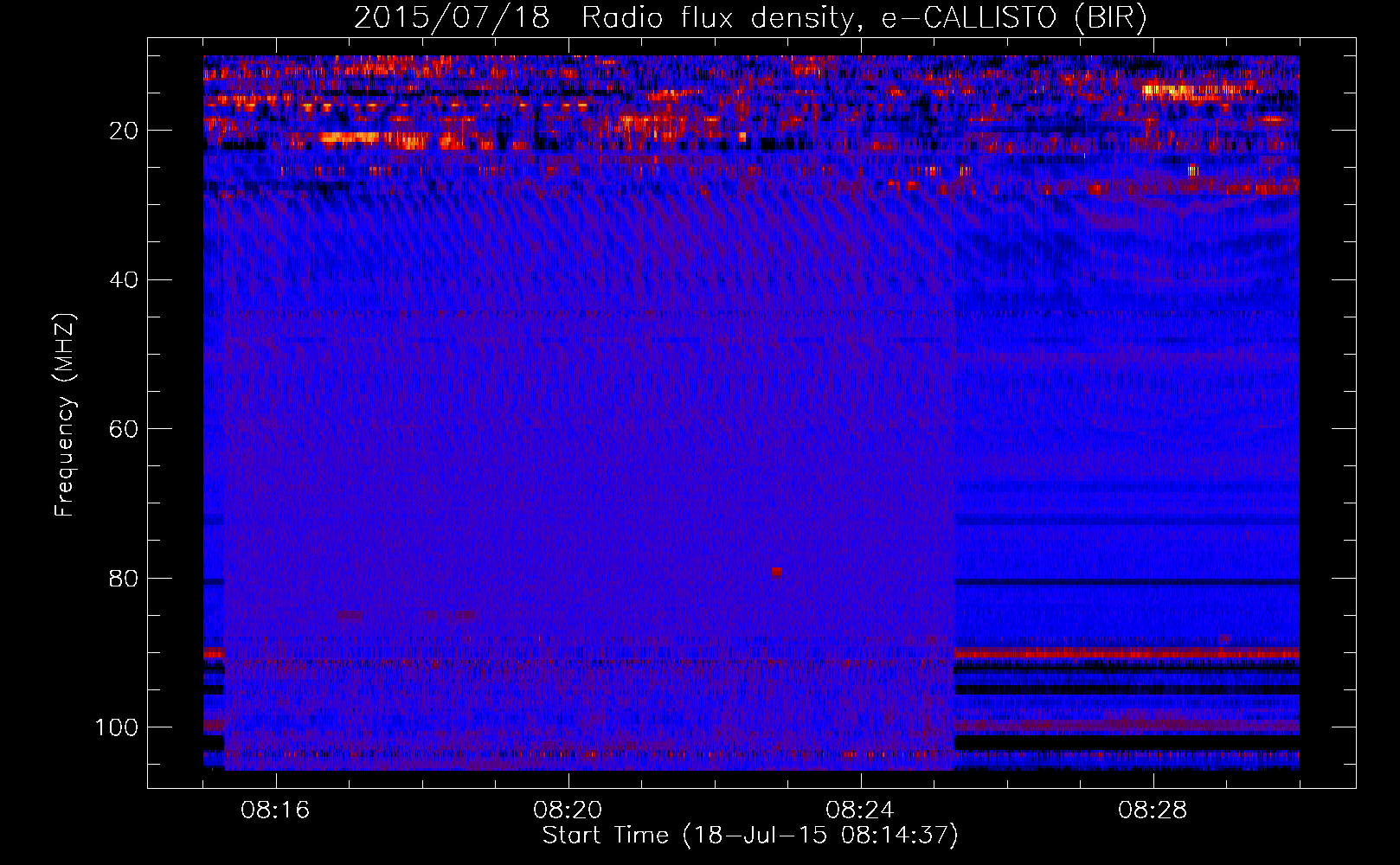The height and width of the screenshot is (865, 1400).
Task: Click the '100' frequency tick label
Action: point(118,727)
